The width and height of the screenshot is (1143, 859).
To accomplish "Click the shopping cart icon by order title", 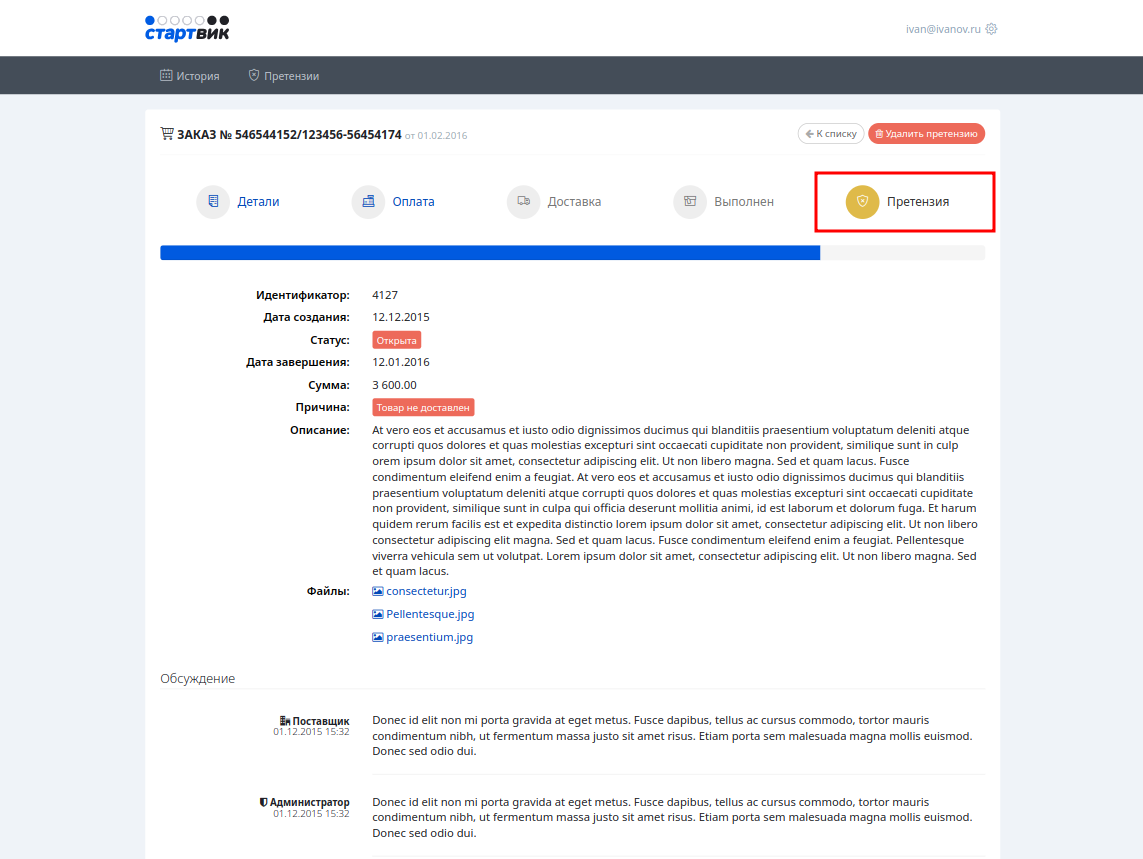I will pyautogui.click(x=167, y=134).
